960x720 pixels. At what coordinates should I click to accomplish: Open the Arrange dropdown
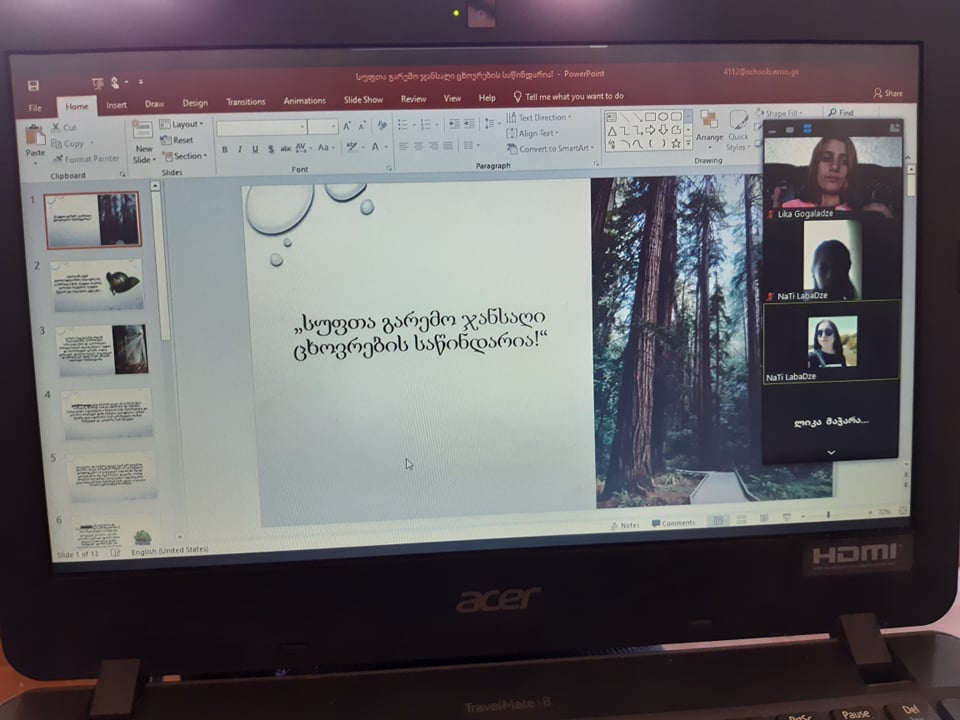[709, 130]
